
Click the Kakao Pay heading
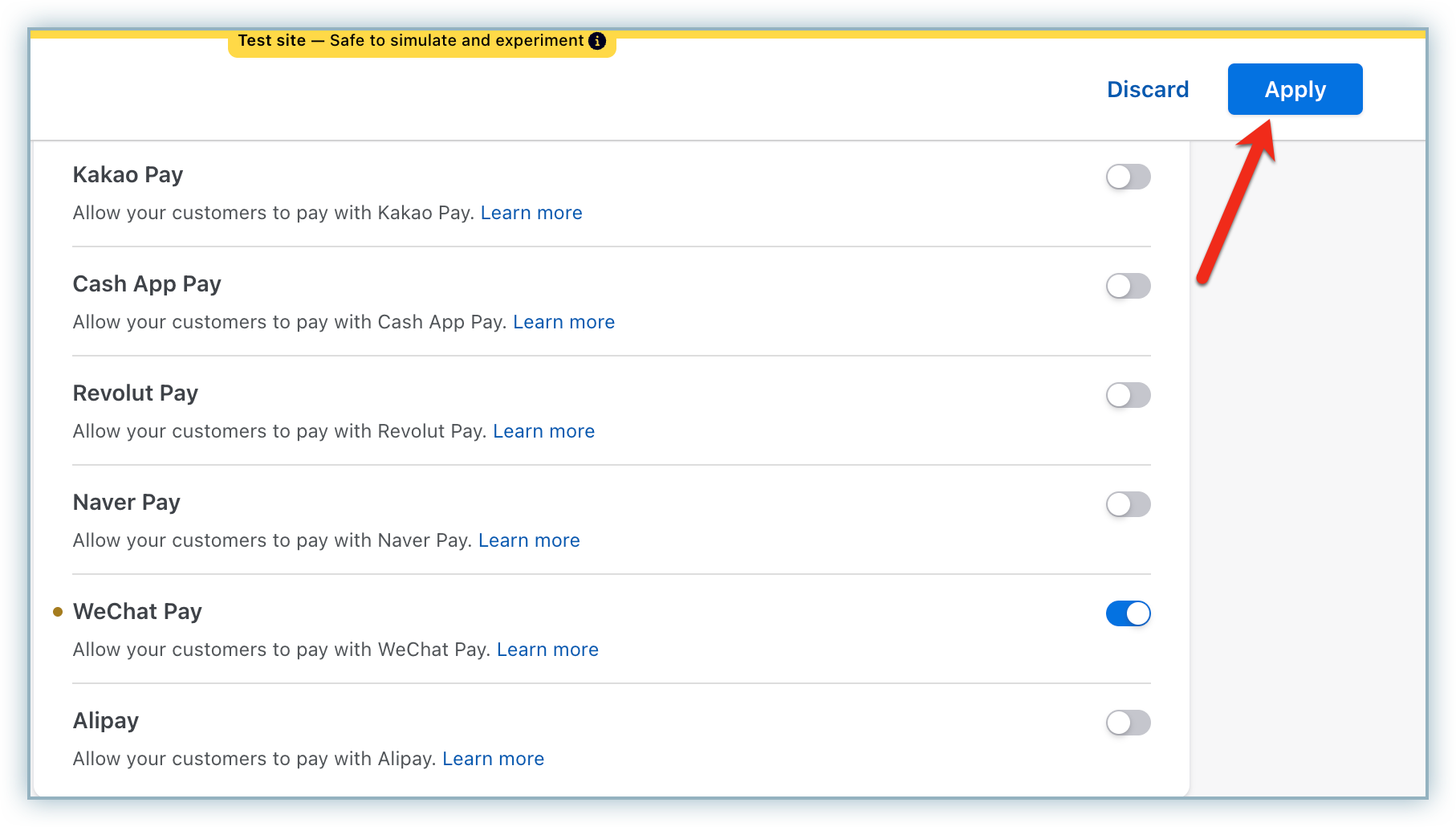(128, 175)
